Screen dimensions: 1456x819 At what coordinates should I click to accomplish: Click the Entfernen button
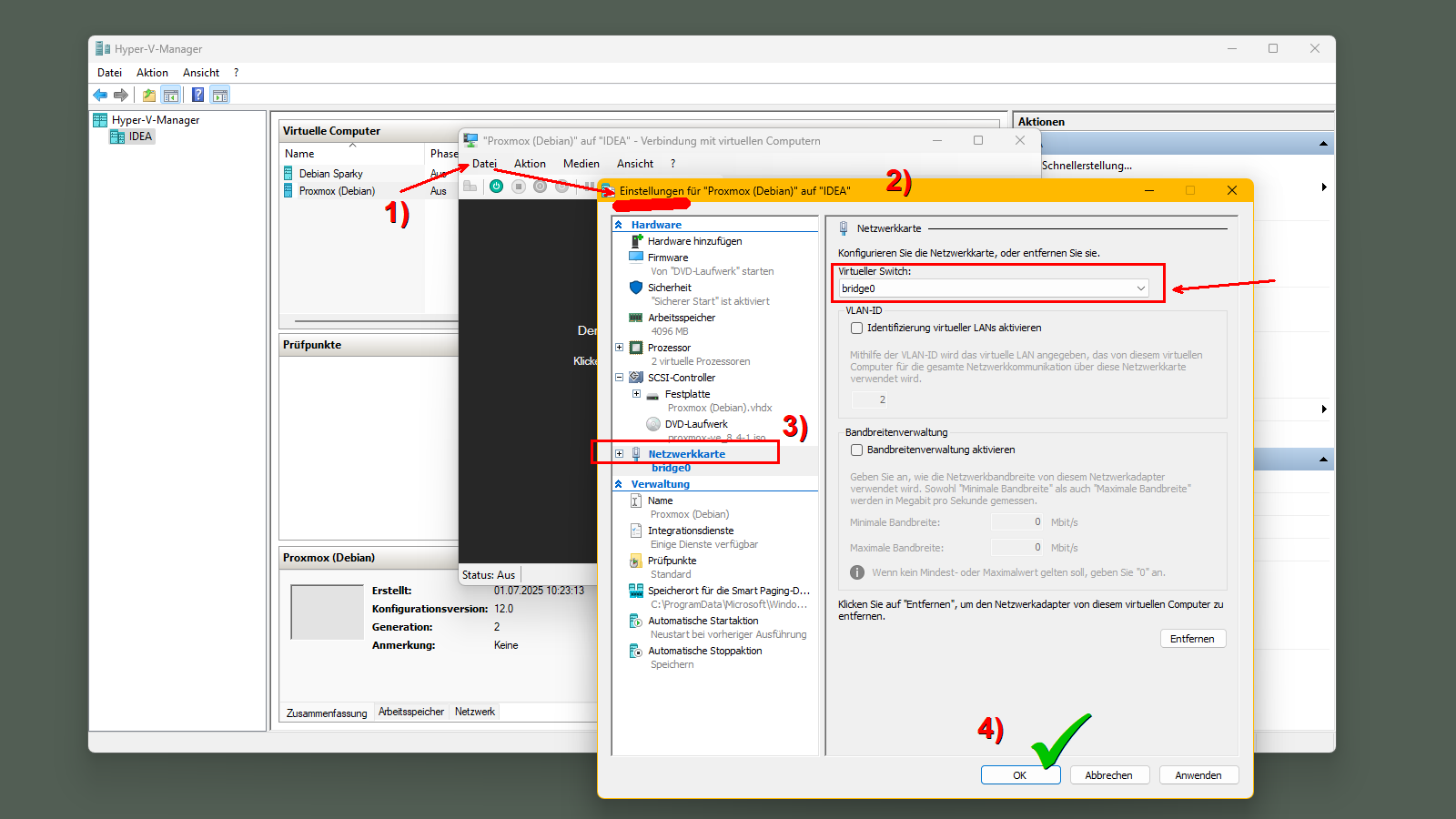click(x=1192, y=639)
